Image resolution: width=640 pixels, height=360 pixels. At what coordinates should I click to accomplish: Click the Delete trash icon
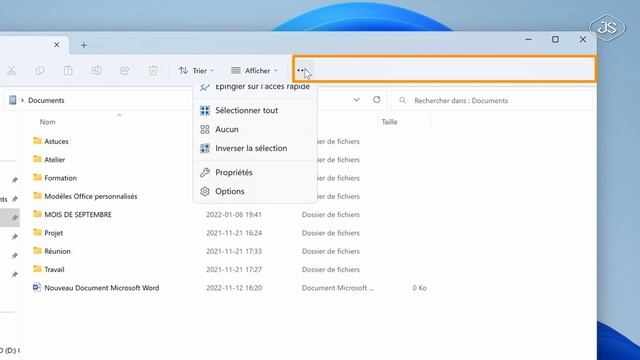pos(153,71)
